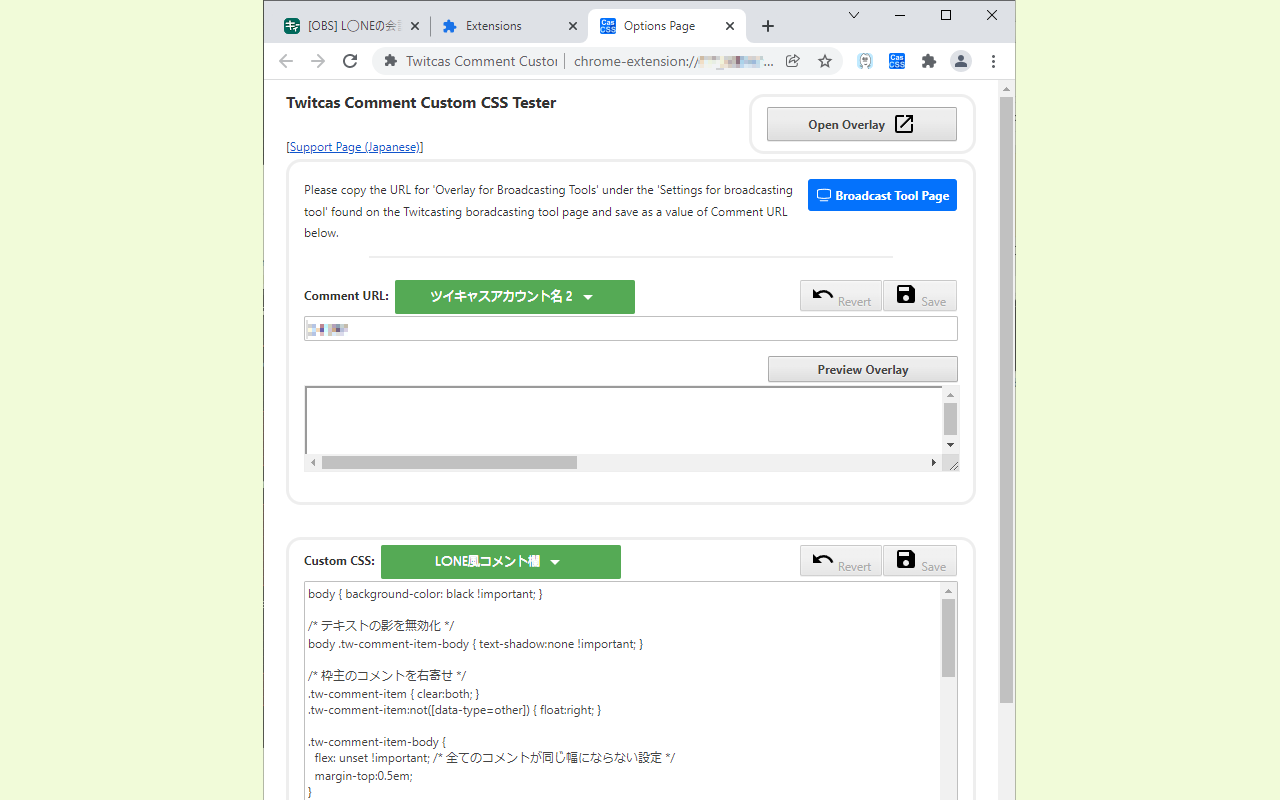This screenshot has height=800, width=1280.
Task: Maximize the Chrome window
Action: [946, 15]
